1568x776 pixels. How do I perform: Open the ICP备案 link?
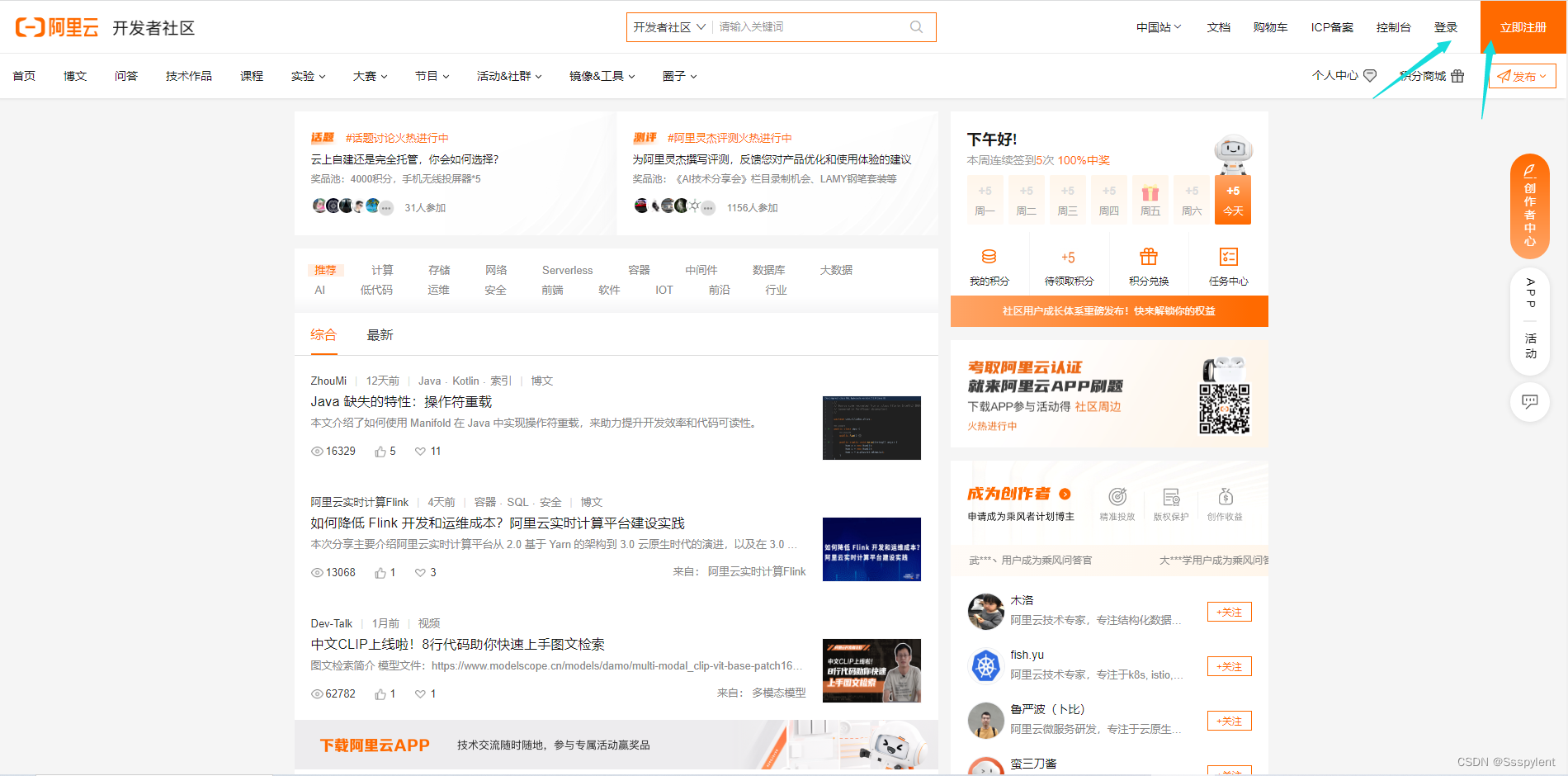[1332, 27]
